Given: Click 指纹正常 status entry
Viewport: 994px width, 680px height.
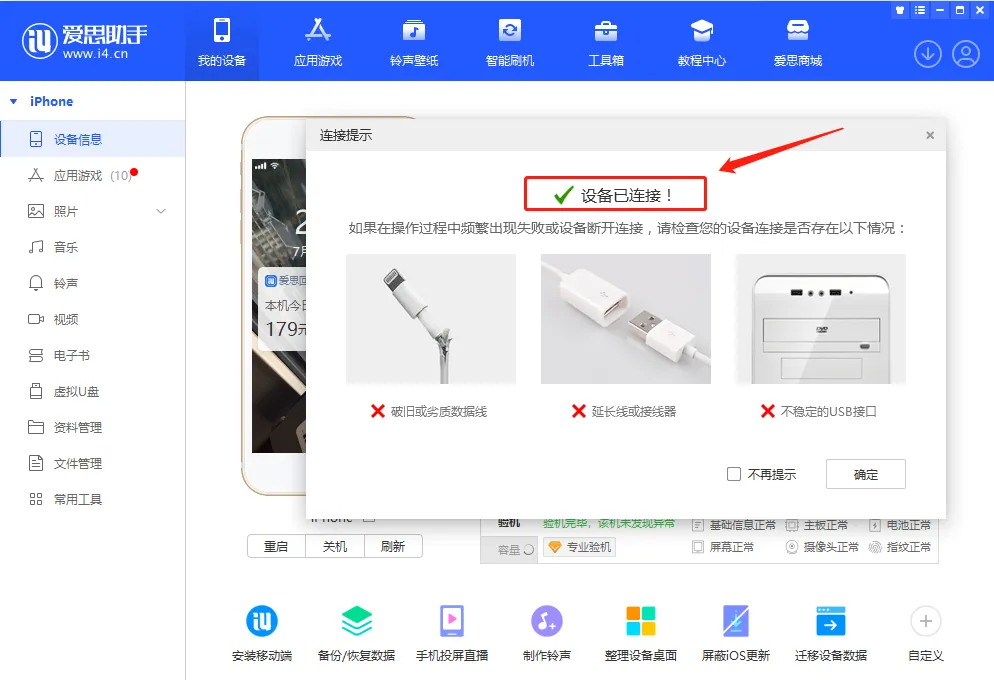Looking at the screenshot, I should (x=900, y=547).
